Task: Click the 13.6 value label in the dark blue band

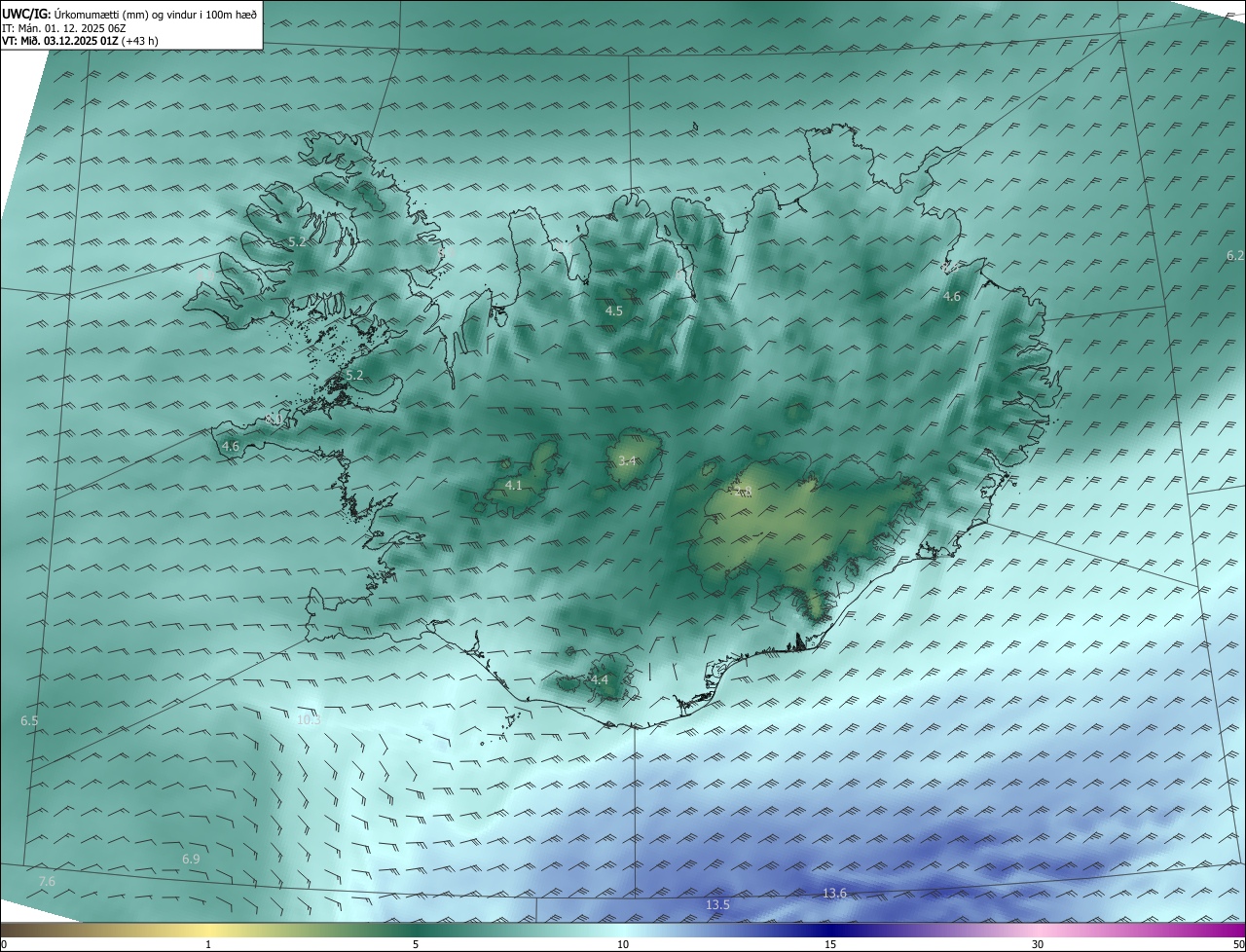Action: click(x=834, y=894)
